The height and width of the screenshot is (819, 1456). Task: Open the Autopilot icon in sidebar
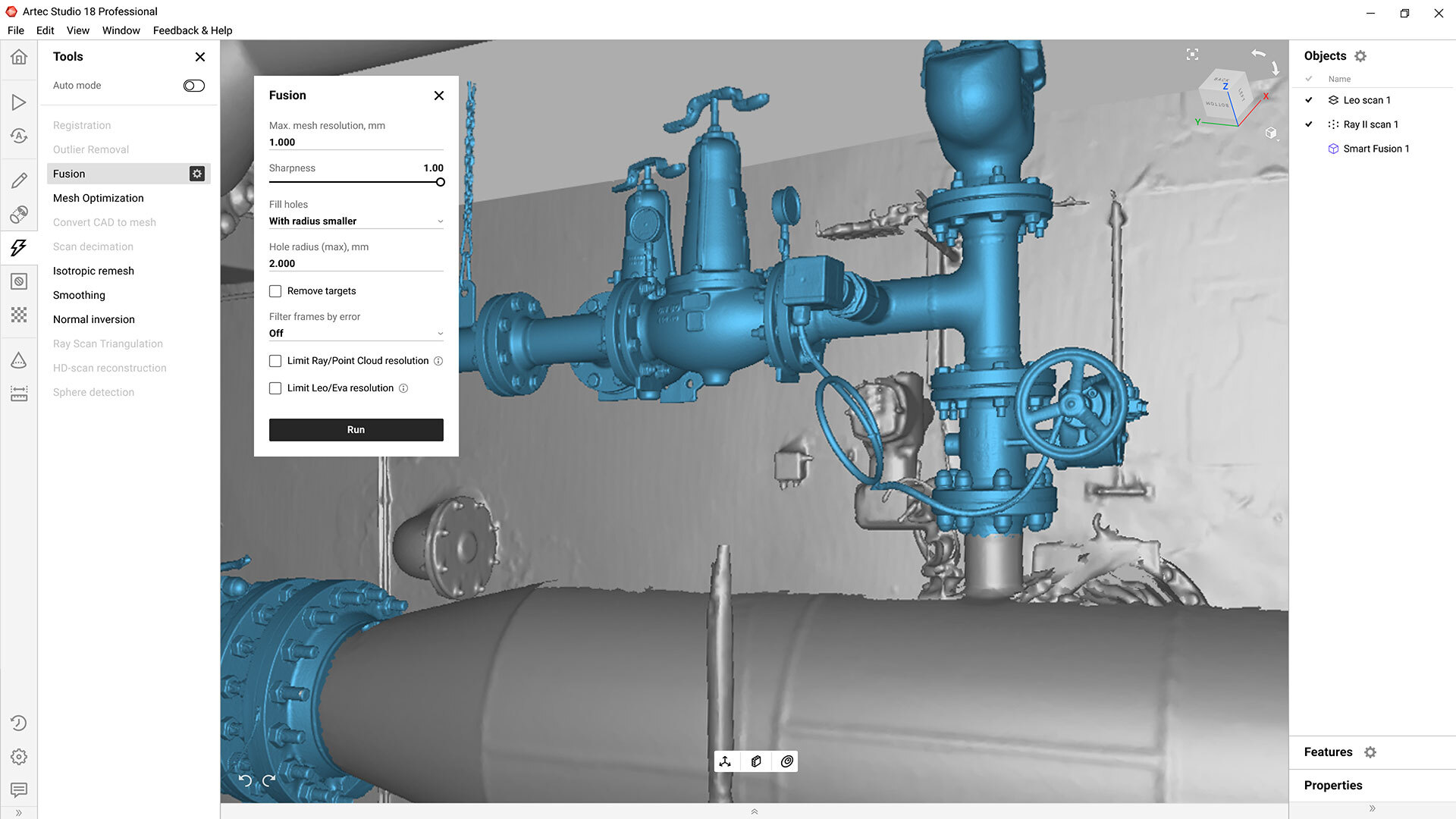[19, 136]
